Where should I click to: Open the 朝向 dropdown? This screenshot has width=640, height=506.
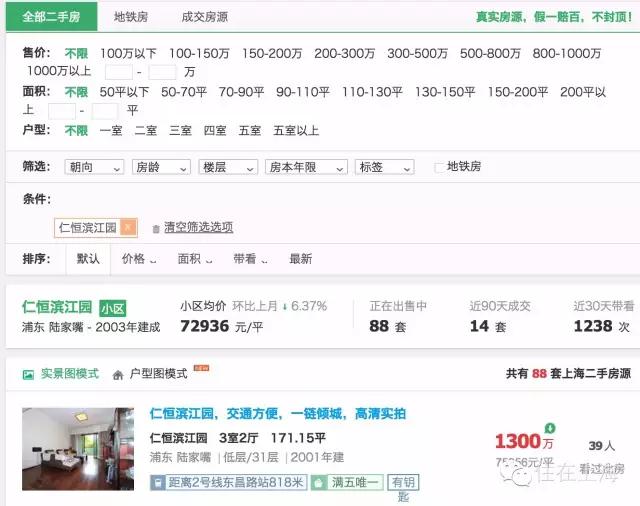[94, 167]
